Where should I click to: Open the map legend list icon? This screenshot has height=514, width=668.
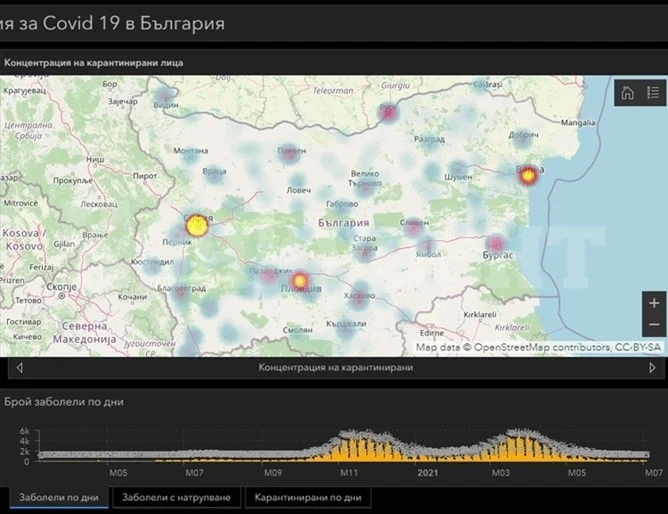pos(653,92)
